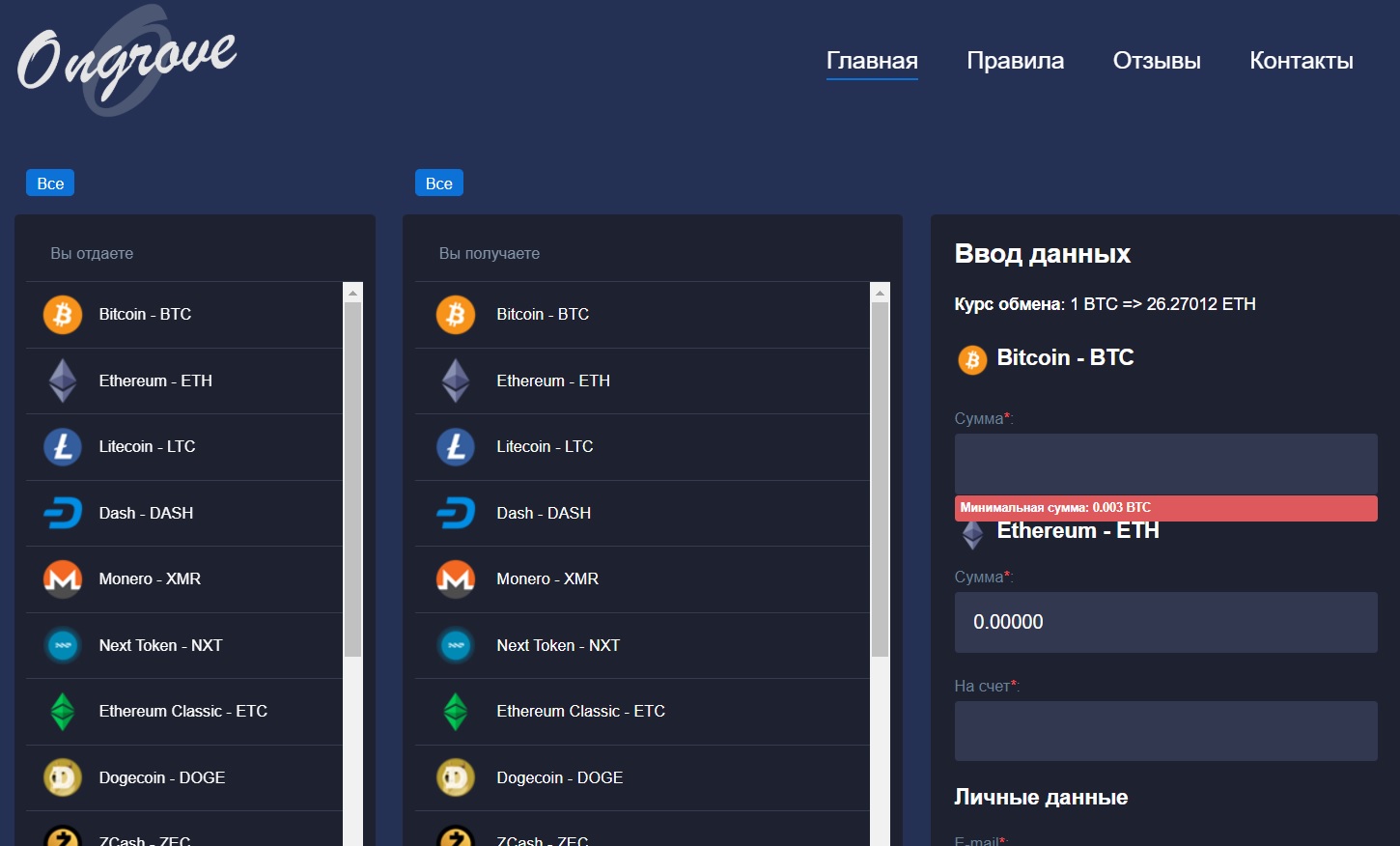This screenshot has width=1400, height=846.
Task: Click Next Token icon in 'Вы получаете' list
Action: (456, 645)
